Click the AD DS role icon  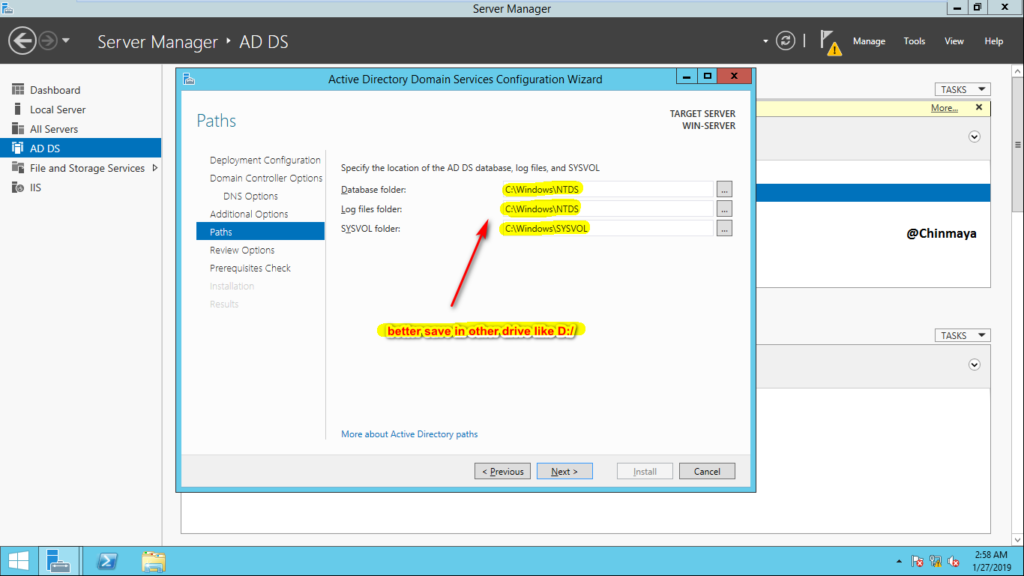click(18, 148)
